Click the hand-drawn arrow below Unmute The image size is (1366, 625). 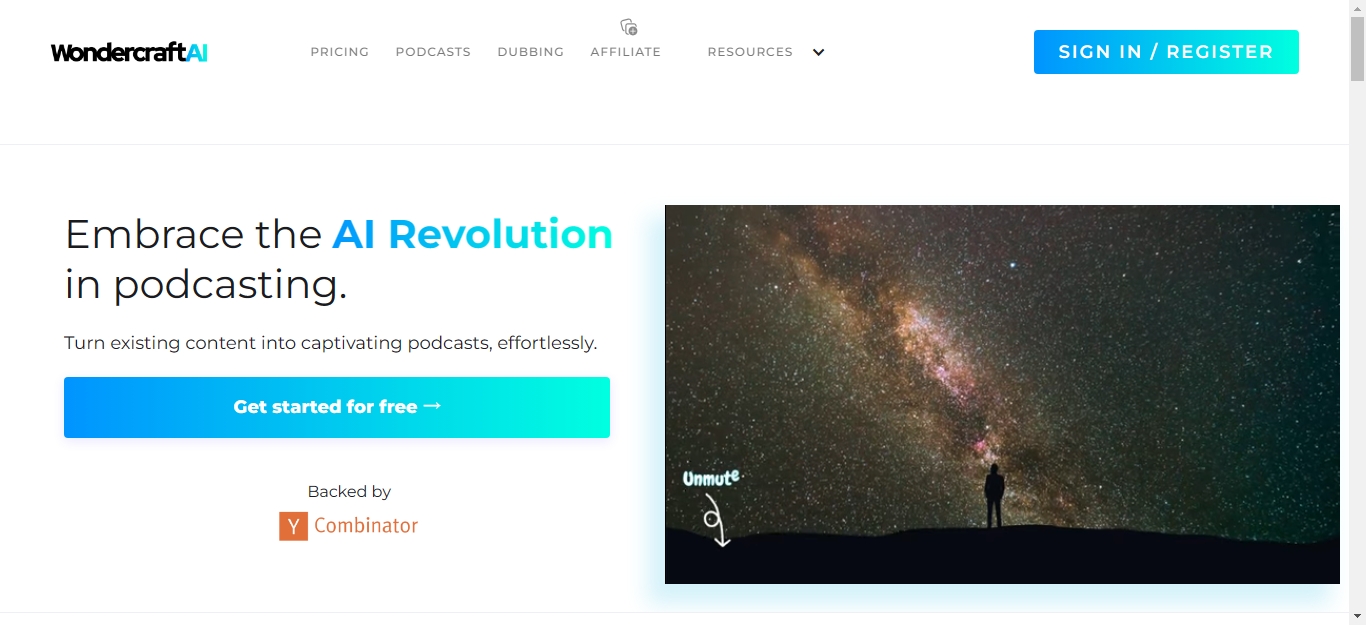click(715, 520)
